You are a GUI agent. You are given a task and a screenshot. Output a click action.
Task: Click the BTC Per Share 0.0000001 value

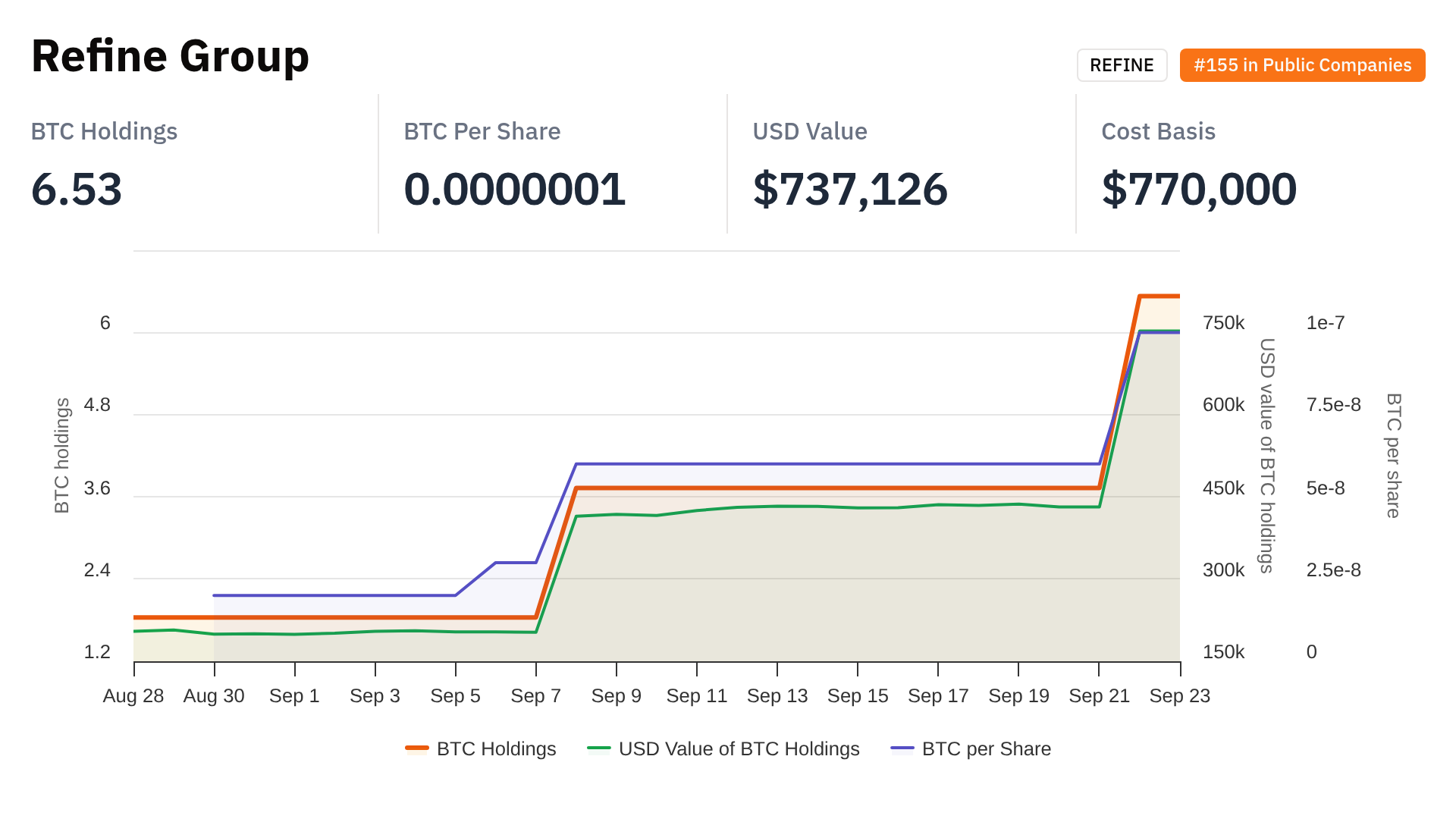(x=514, y=189)
